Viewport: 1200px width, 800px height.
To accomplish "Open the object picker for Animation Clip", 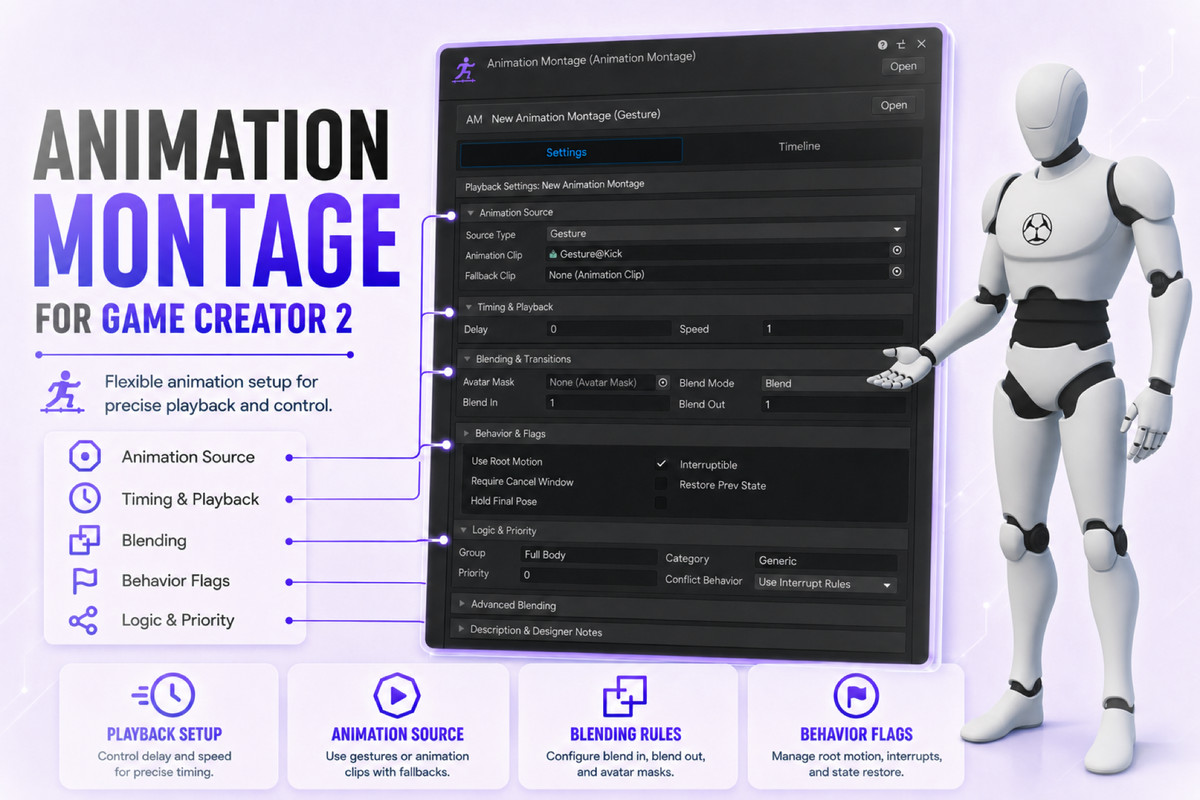I will point(897,251).
